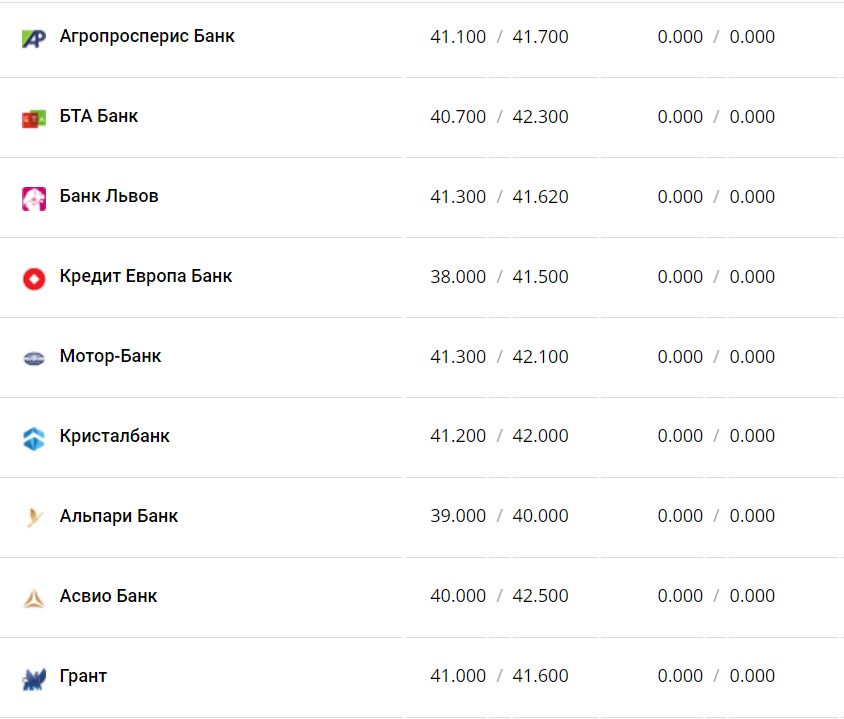Open the Кредит Европа Банк link
This screenshot has height=719, width=844.
pos(146,276)
